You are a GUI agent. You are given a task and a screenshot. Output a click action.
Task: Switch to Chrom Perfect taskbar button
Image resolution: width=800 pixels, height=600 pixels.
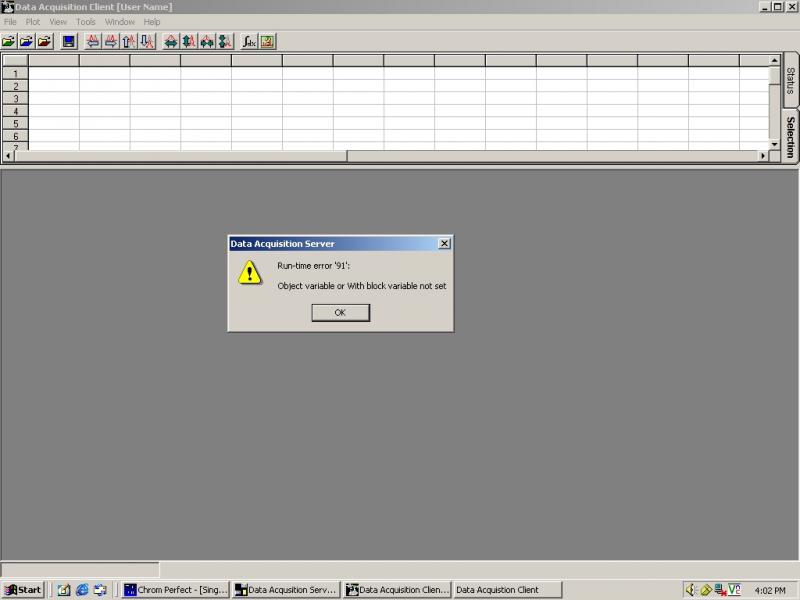[176, 590]
